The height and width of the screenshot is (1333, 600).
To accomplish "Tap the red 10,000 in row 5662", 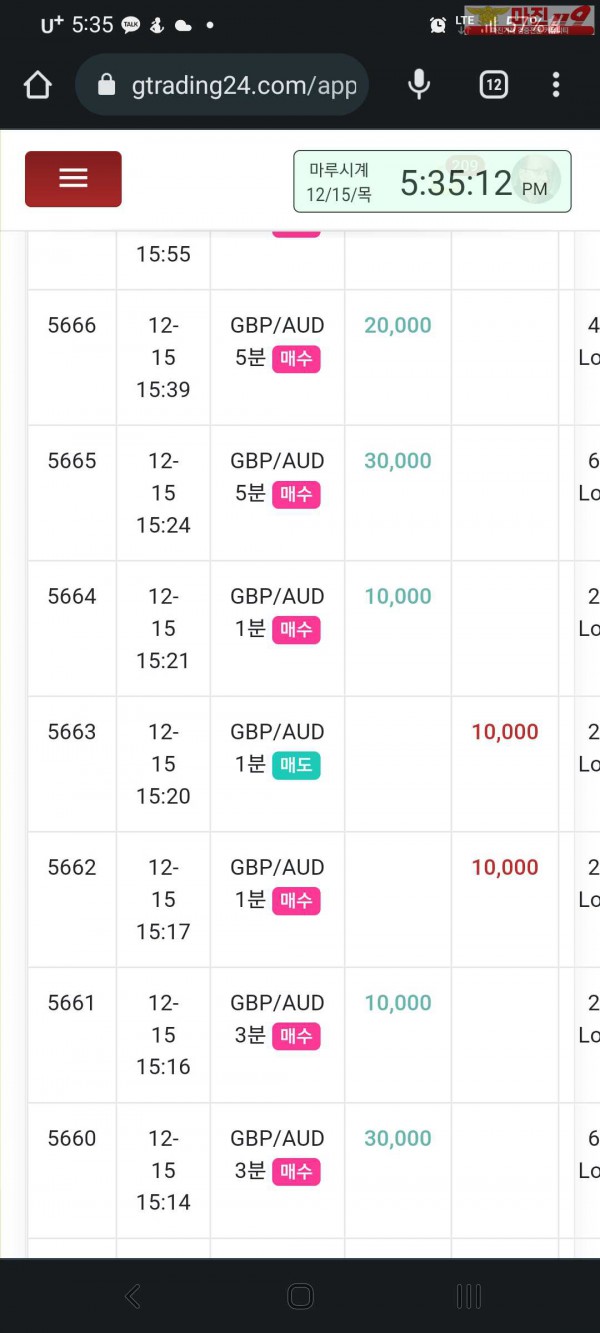I will coord(505,867).
